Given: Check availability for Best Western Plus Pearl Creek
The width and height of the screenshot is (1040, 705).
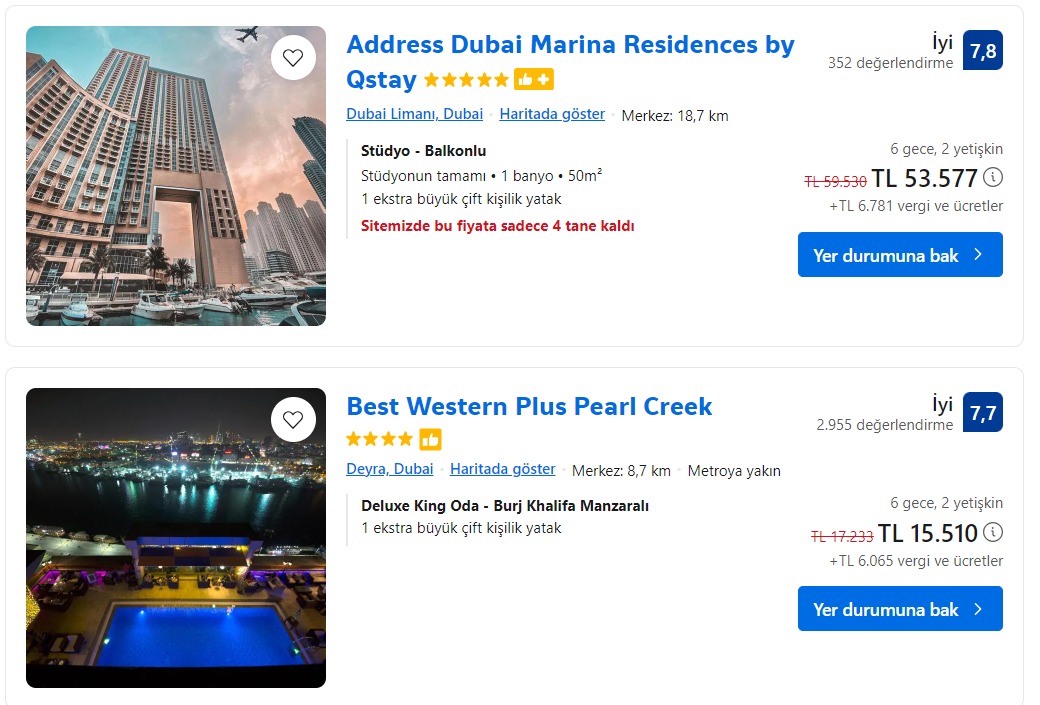Looking at the screenshot, I should coord(899,609).
